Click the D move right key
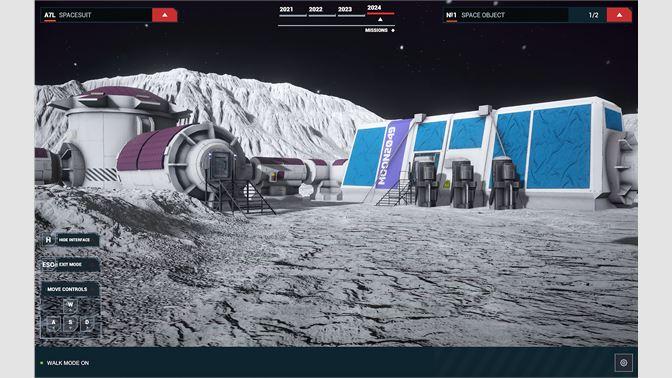Viewport: 672px width, 378px height. 87,323
